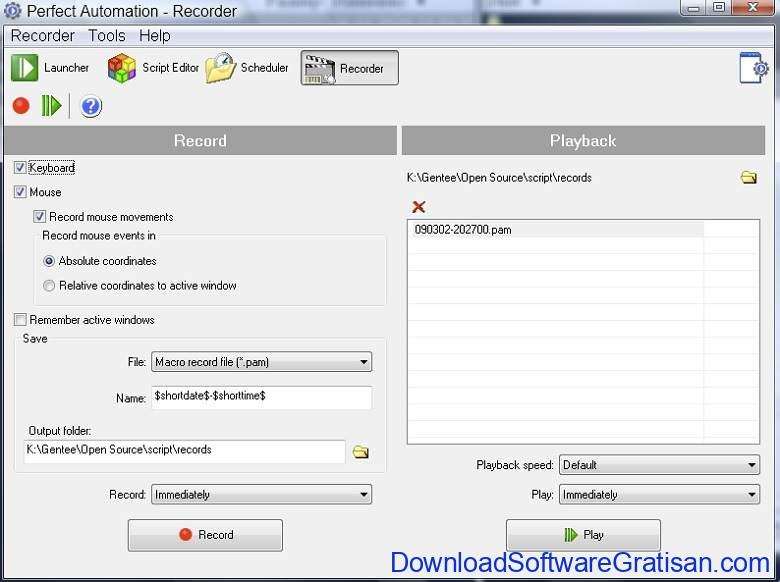Open the Tools menu
This screenshot has width=780, height=582.
[x=106, y=36]
